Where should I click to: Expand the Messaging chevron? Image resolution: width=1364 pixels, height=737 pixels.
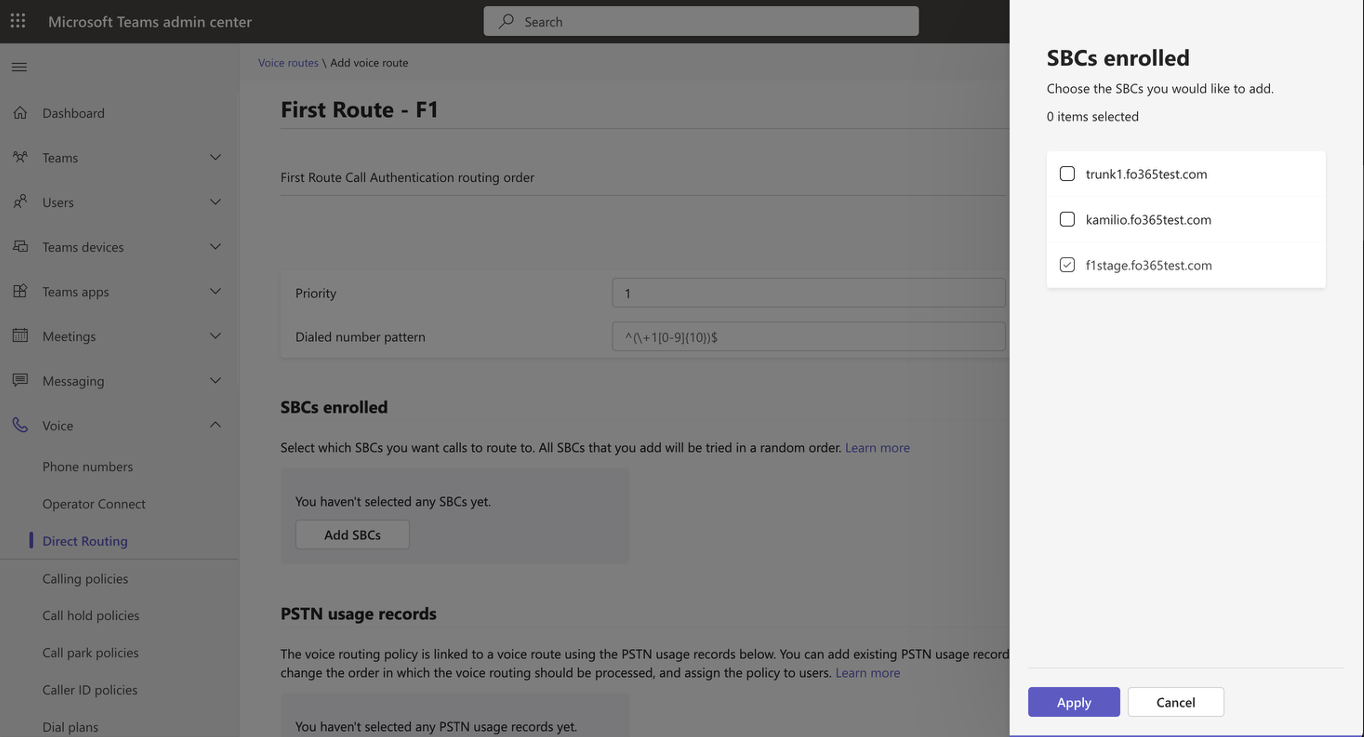coord(215,380)
